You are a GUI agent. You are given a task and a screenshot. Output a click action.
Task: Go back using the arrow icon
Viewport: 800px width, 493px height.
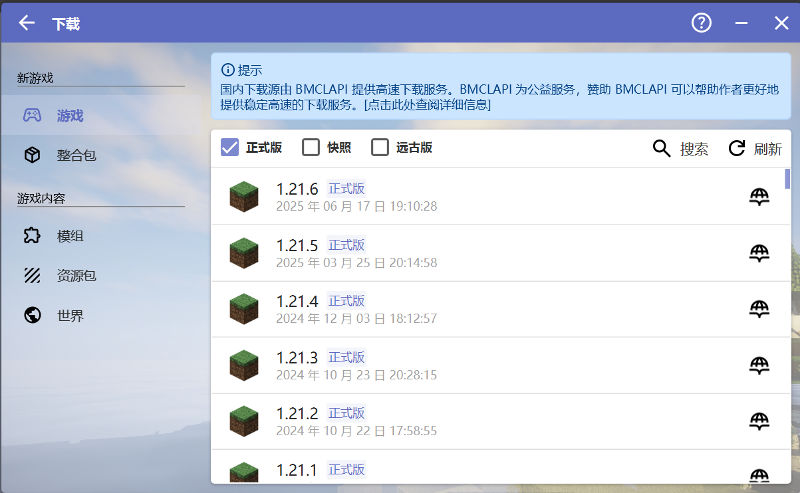[x=27, y=23]
